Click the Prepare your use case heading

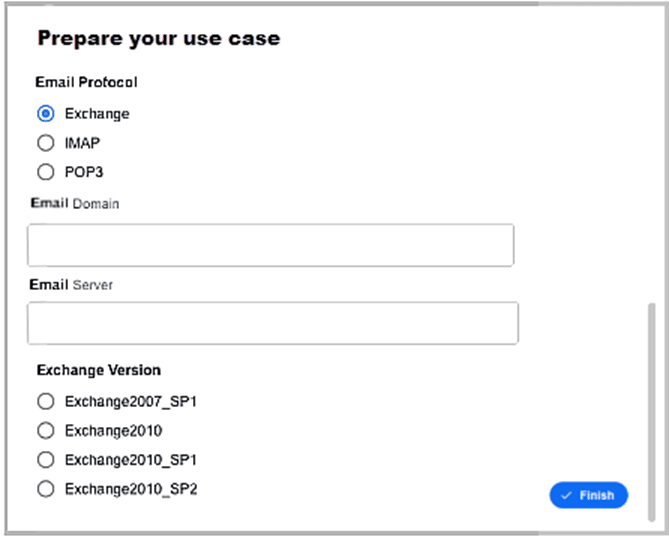(159, 39)
